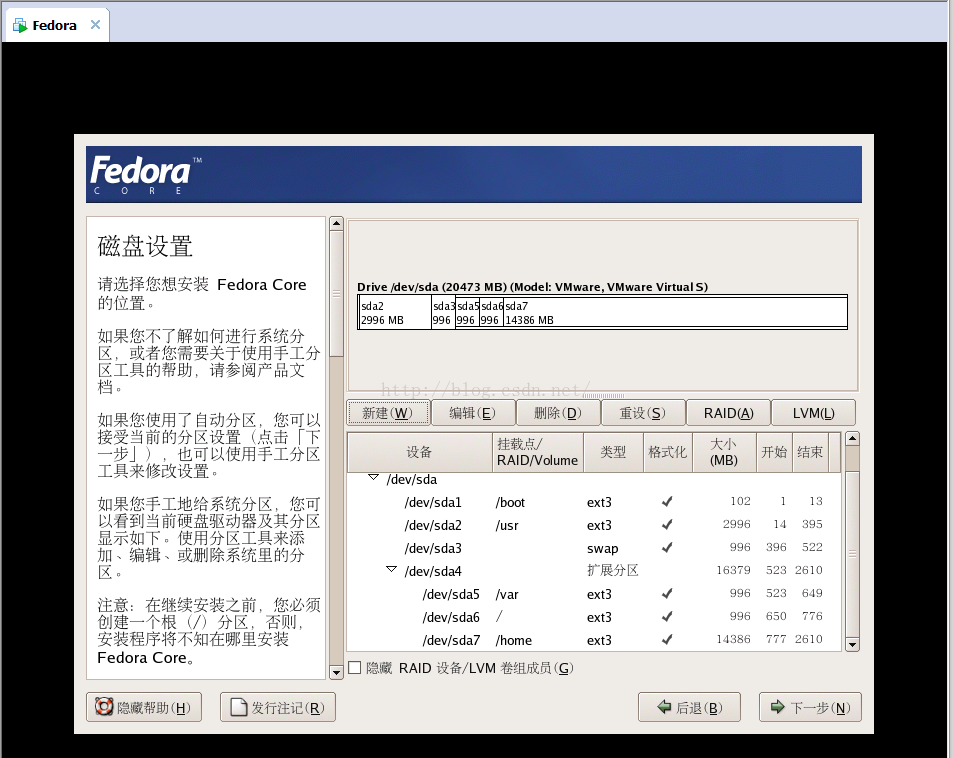The width and height of the screenshot is (953, 758).
Task: Click the format checkmark for /dev/sda1
Action: (667, 501)
